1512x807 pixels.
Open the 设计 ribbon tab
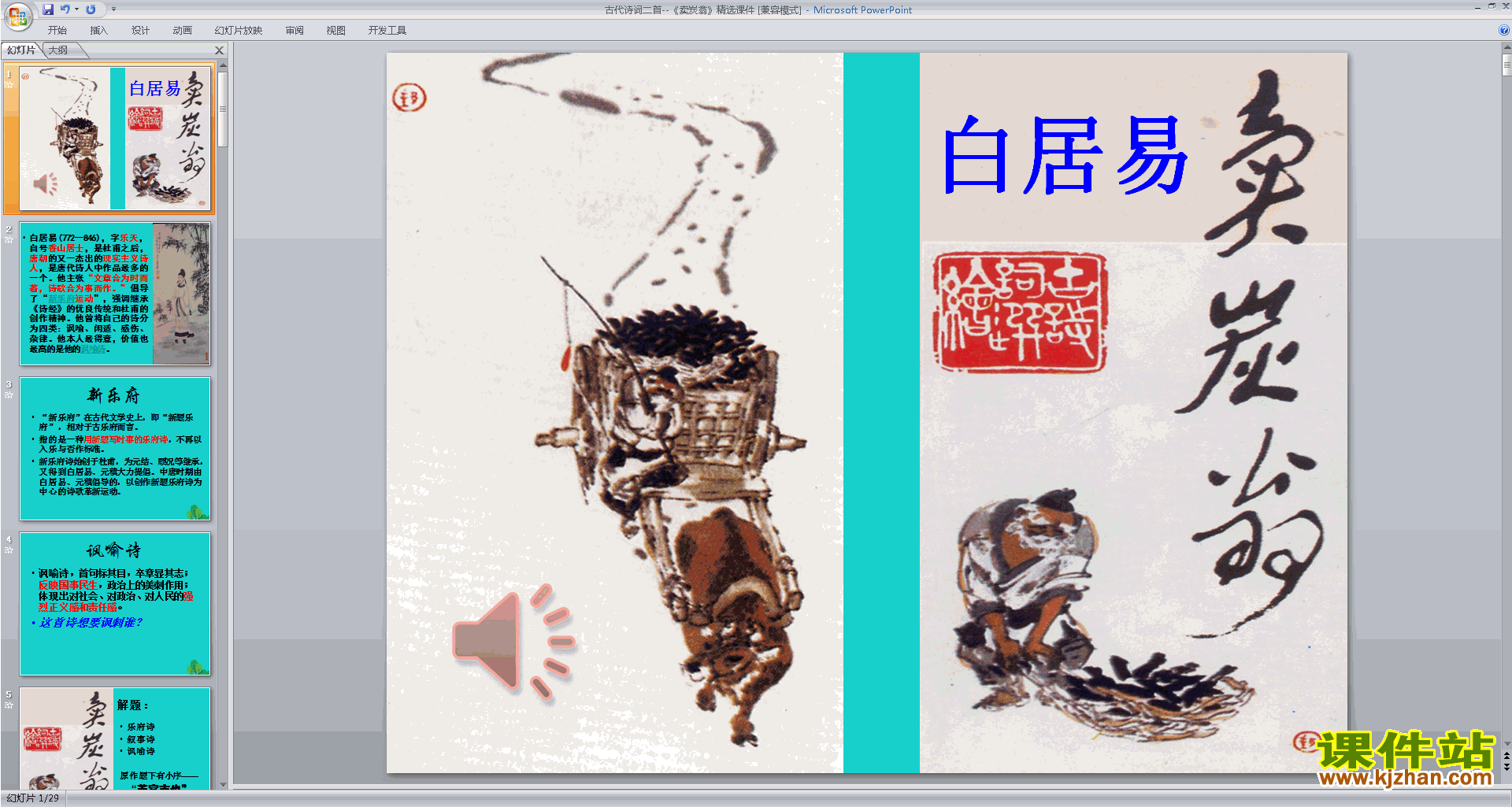pyautogui.click(x=140, y=30)
